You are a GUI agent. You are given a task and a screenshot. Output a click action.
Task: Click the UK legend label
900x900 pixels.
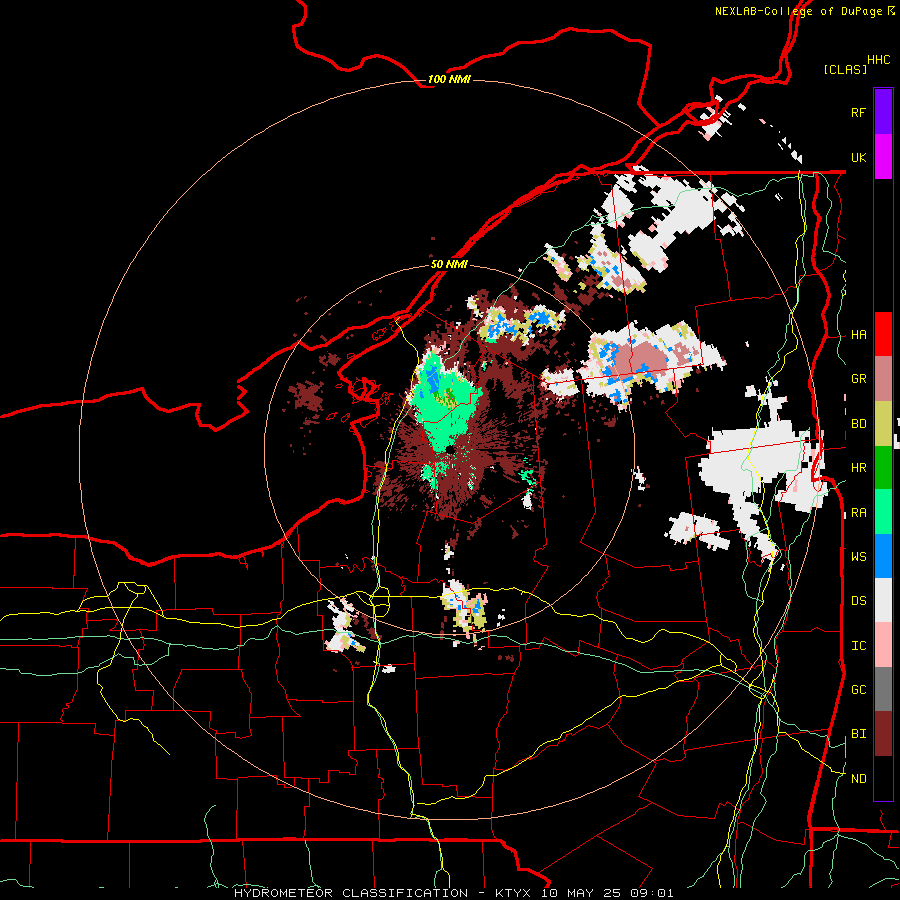pos(858,157)
